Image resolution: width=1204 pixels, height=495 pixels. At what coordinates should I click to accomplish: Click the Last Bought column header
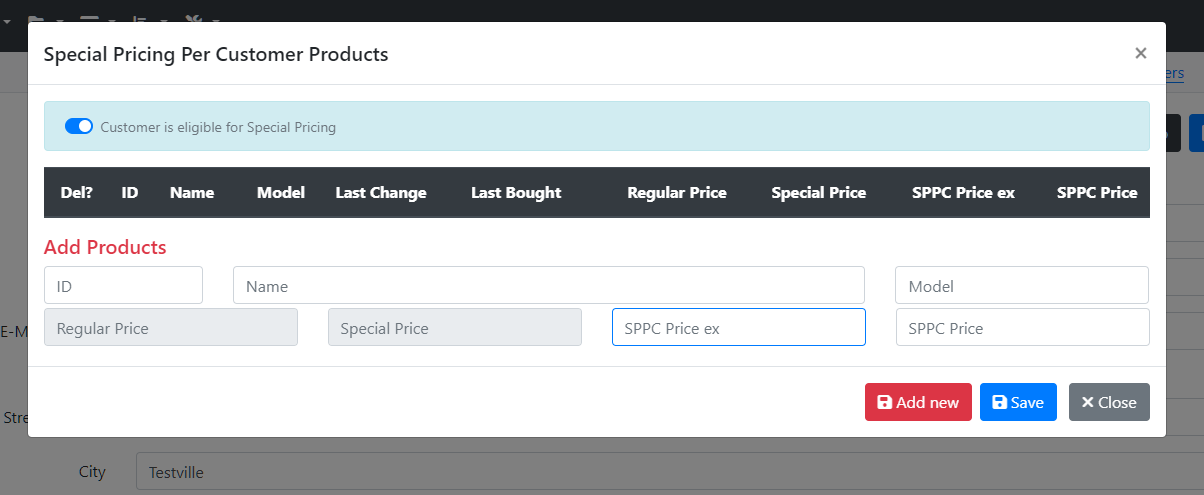516,192
